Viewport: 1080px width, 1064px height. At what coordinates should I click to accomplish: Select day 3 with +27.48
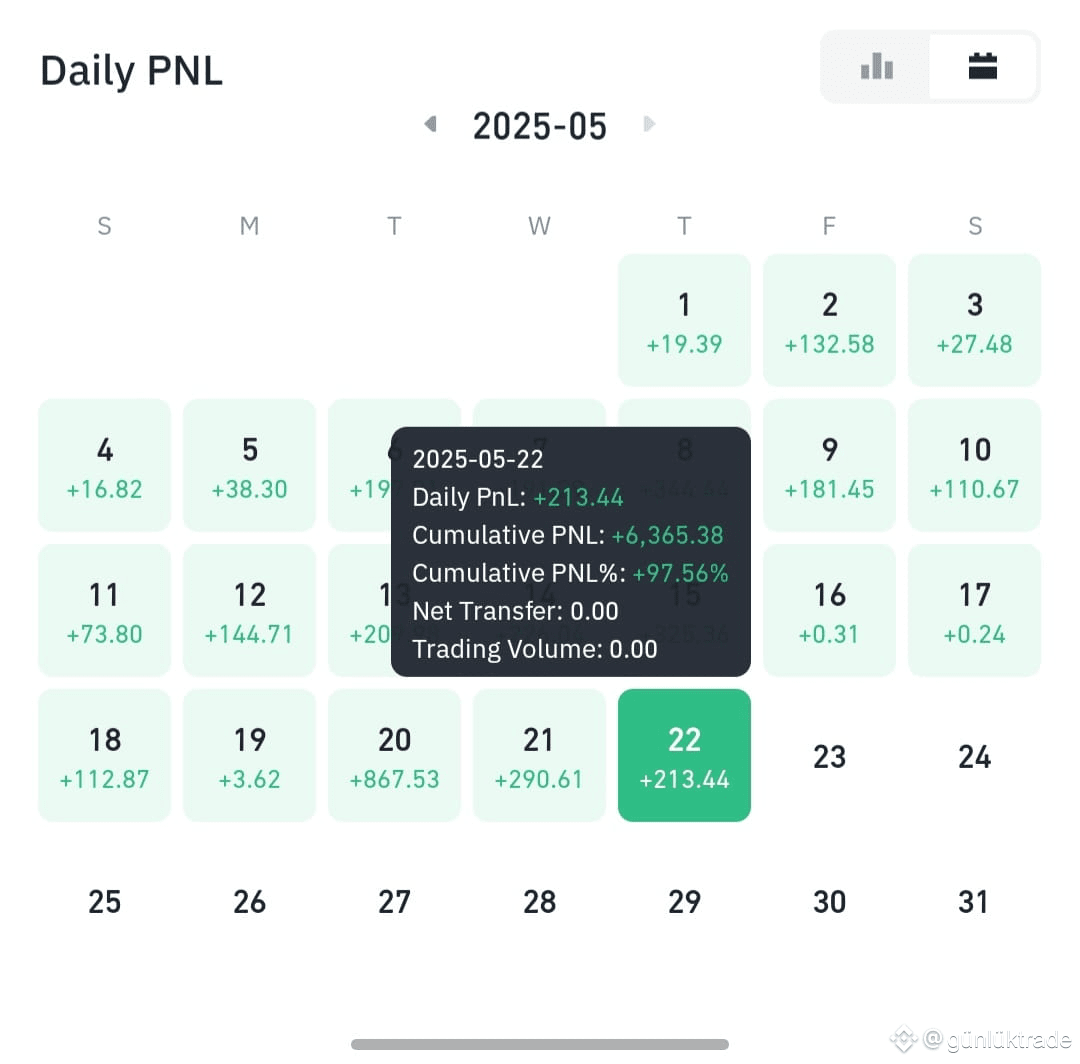(975, 320)
